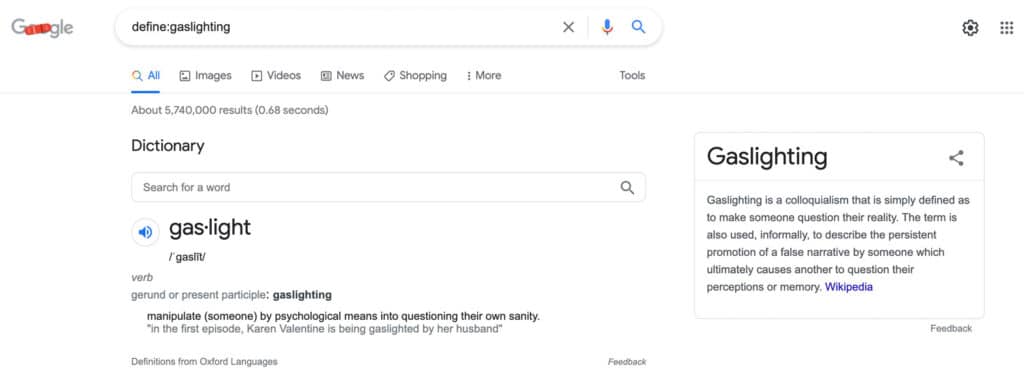The image size is (1024, 378).
Task: Share the Gaslighting knowledge panel
Action: 956,157
